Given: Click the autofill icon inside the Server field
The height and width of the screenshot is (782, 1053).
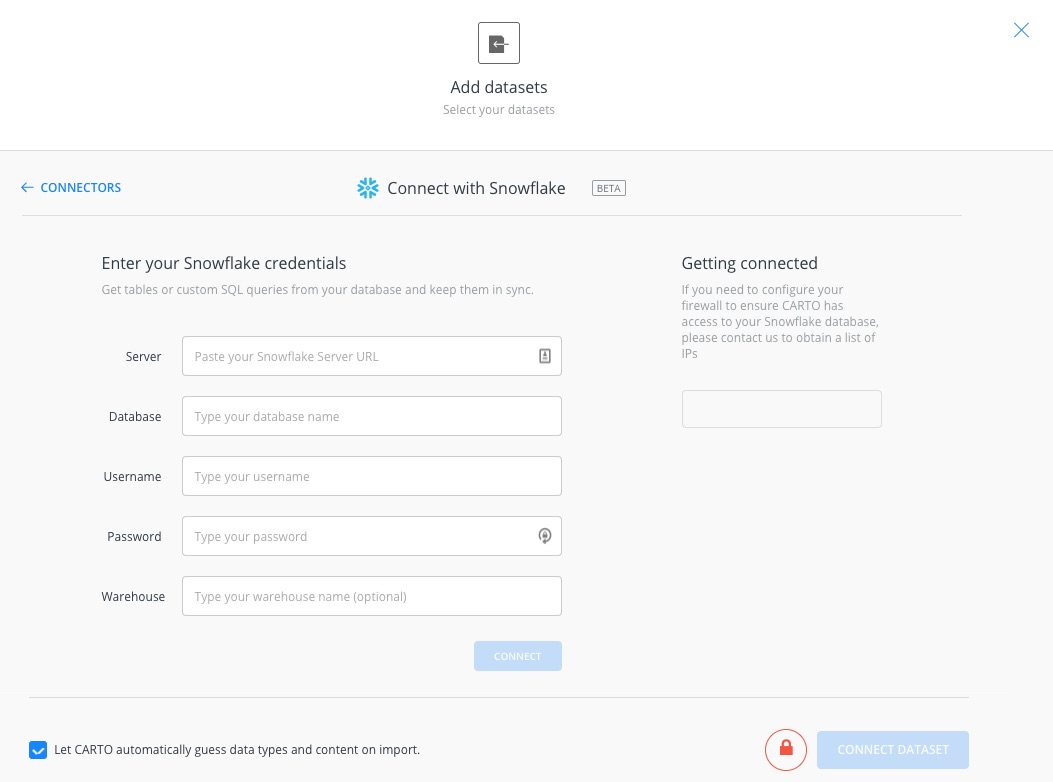Looking at the screenshot, I should [x=544, y=355].
